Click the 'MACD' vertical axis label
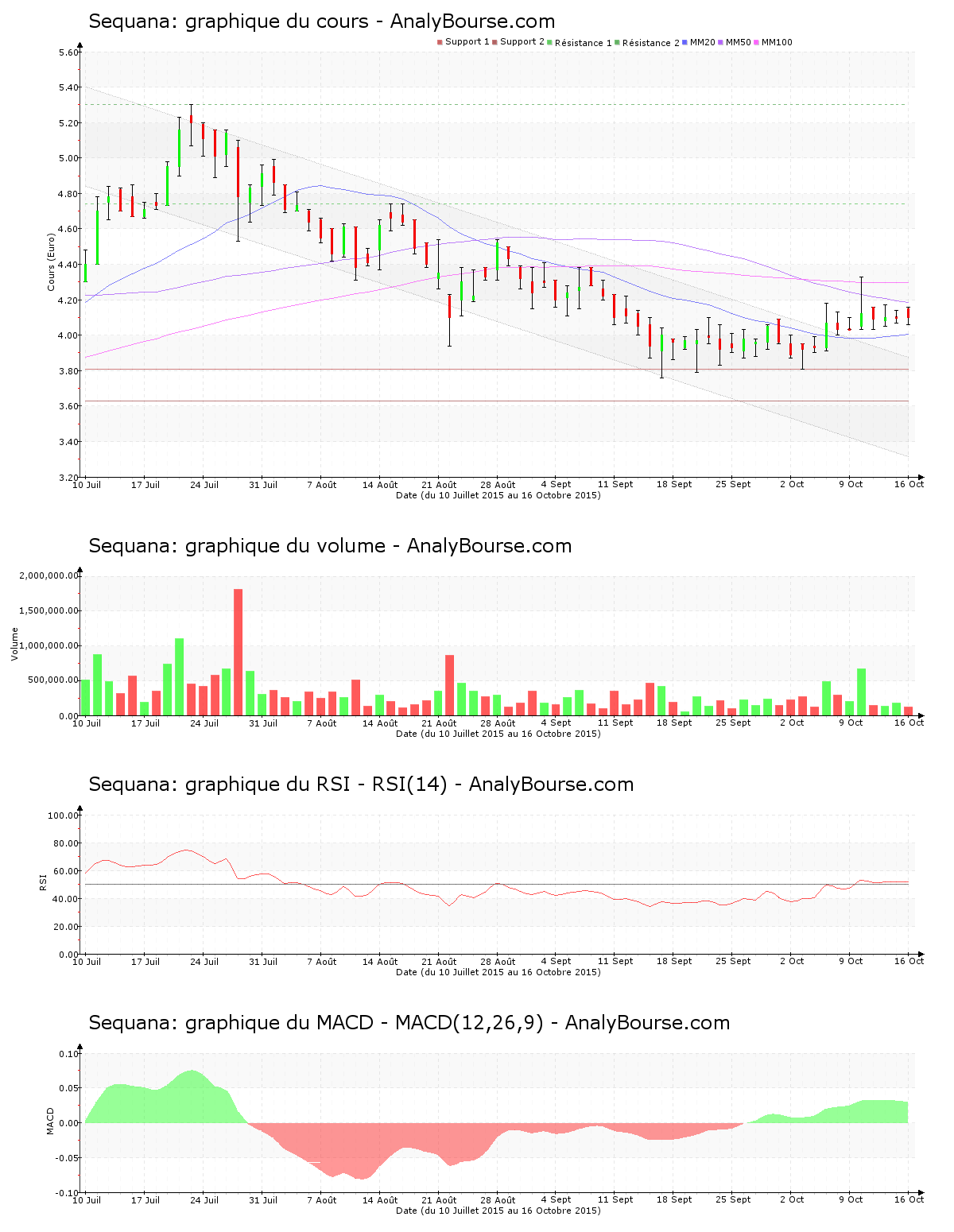This screenshot has height=1232, width=954. coord(51,1121)
